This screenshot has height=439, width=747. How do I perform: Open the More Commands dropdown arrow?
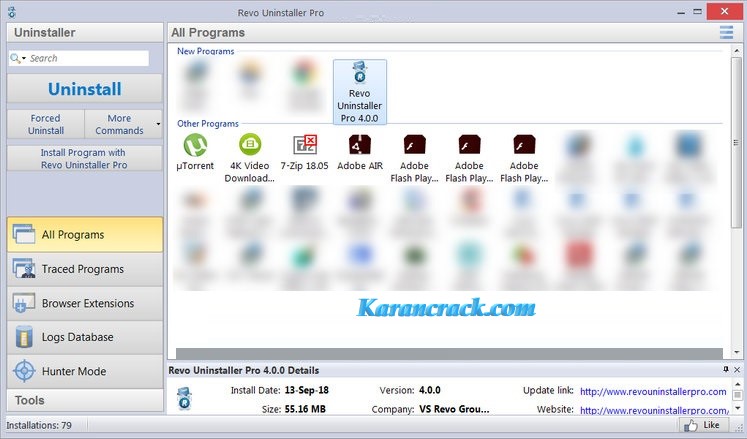coord(158,124)
